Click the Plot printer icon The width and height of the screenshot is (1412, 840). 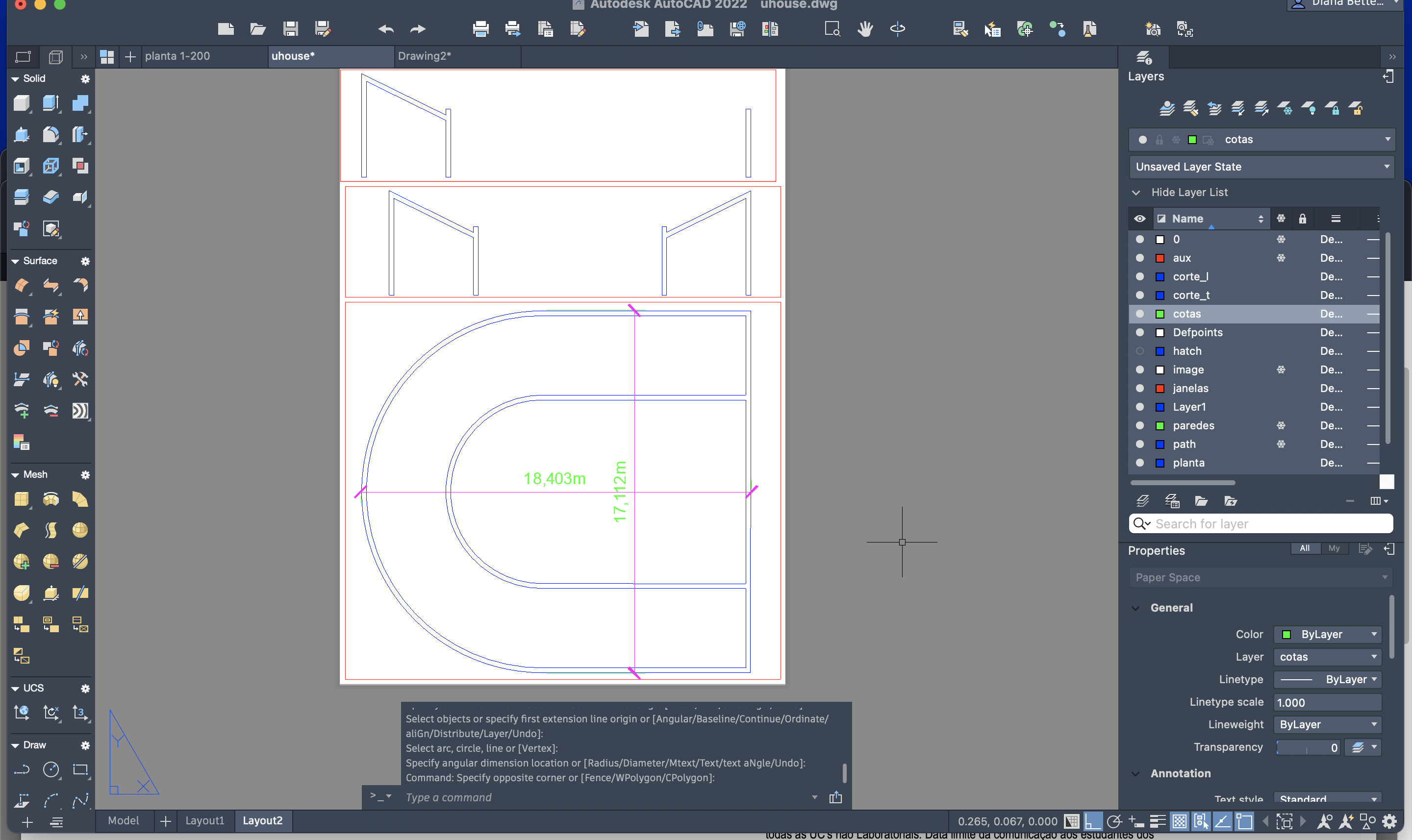pos(480,29)
